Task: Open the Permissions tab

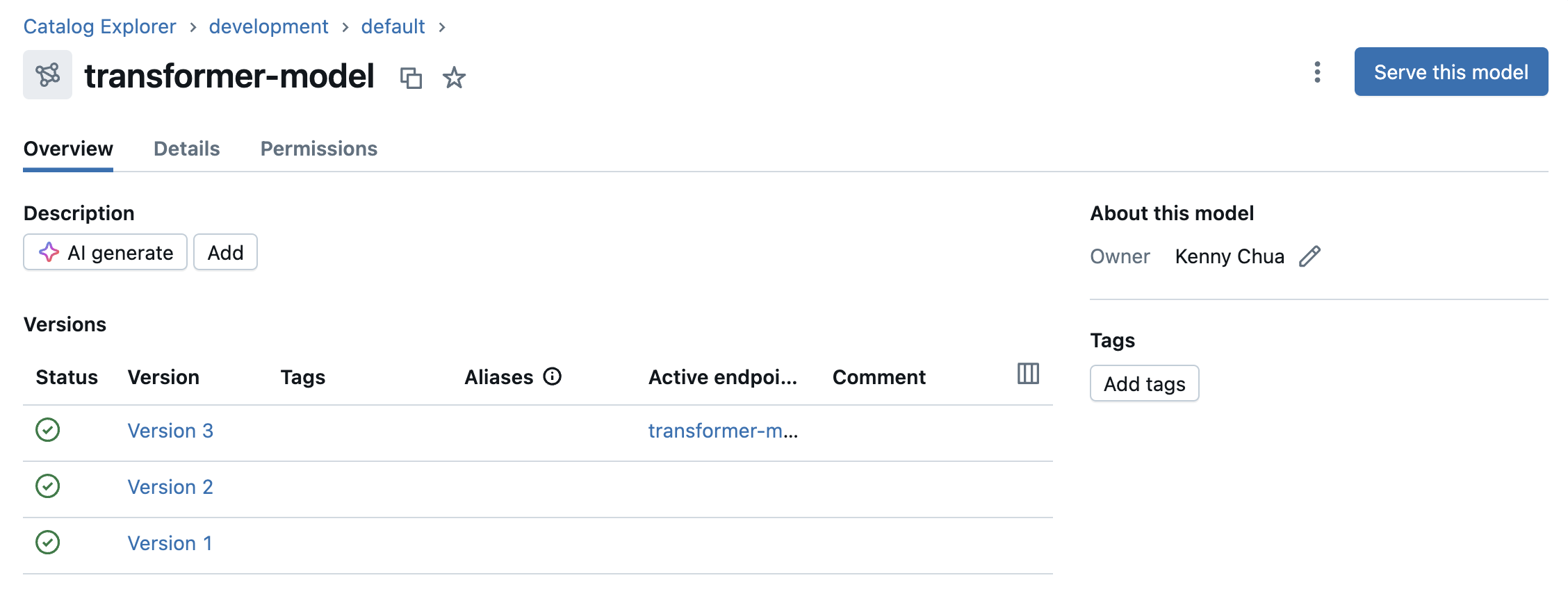Action: point(318,148)
